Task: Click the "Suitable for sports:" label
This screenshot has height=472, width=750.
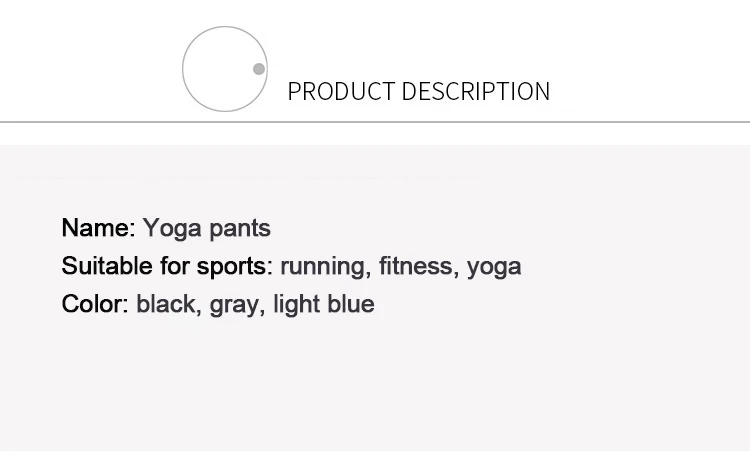Action: [167, 266]
